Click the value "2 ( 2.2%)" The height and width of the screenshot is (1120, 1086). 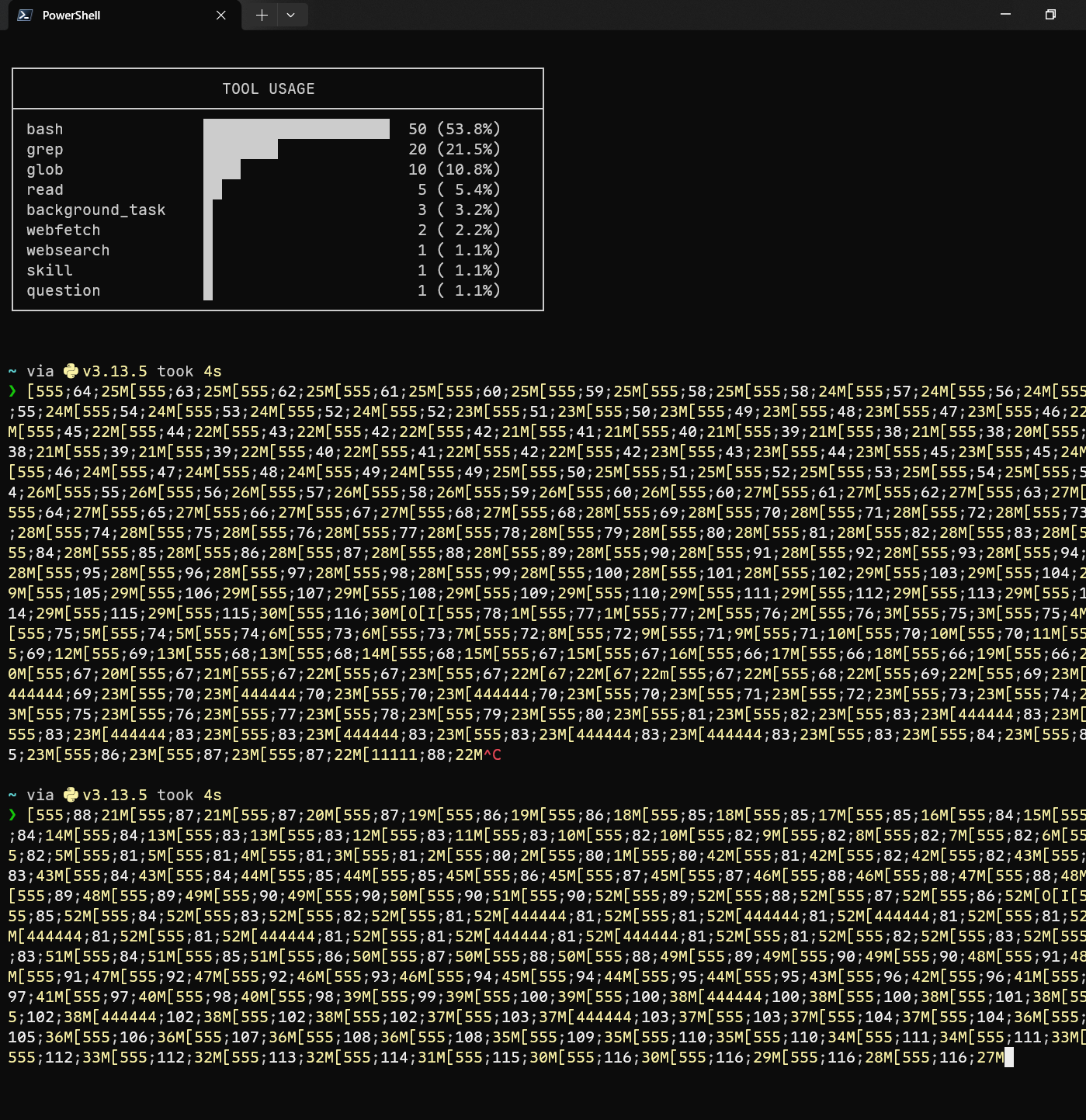coord(460,230)
